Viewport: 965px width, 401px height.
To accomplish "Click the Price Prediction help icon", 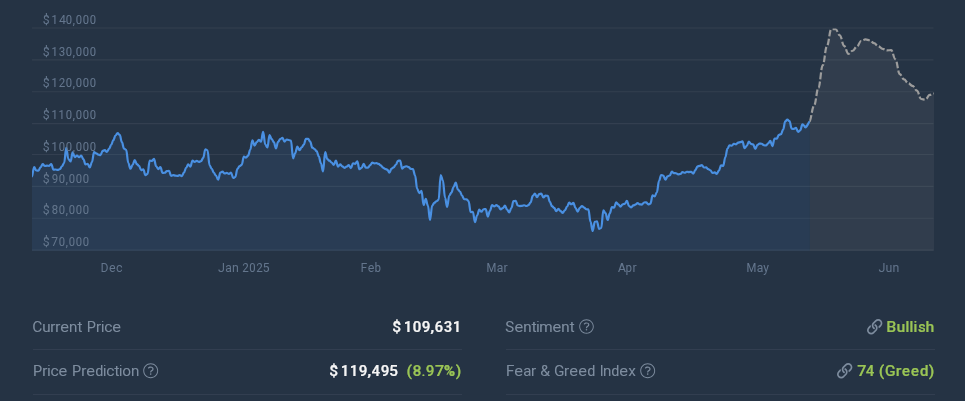I will click(x=151, y=371).
